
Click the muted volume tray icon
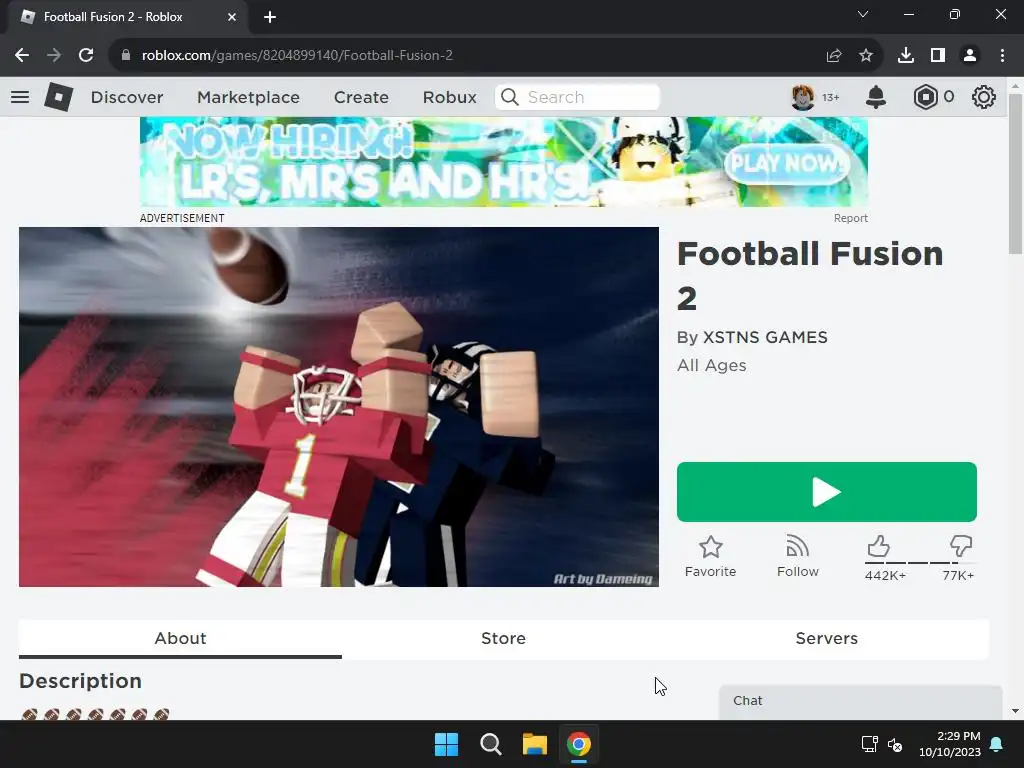point(895,744)
